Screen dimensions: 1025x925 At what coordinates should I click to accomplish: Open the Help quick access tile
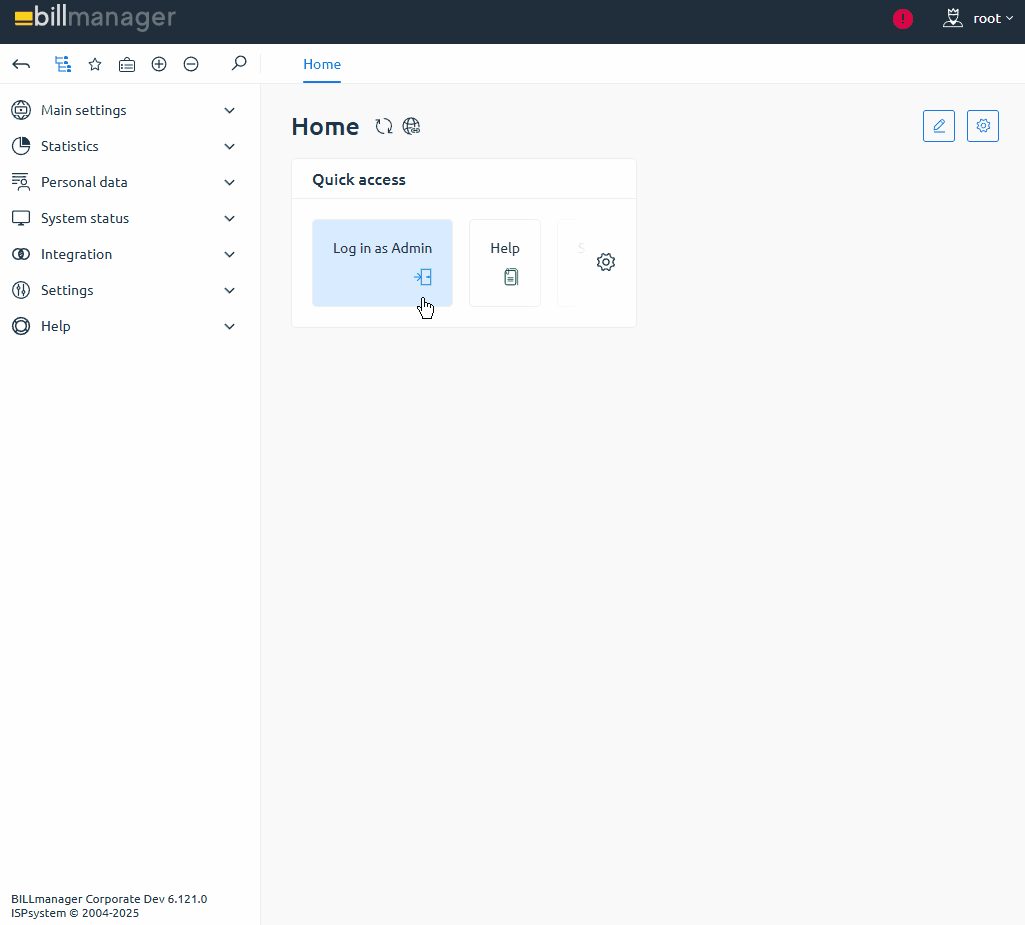[x=505, y=262]
